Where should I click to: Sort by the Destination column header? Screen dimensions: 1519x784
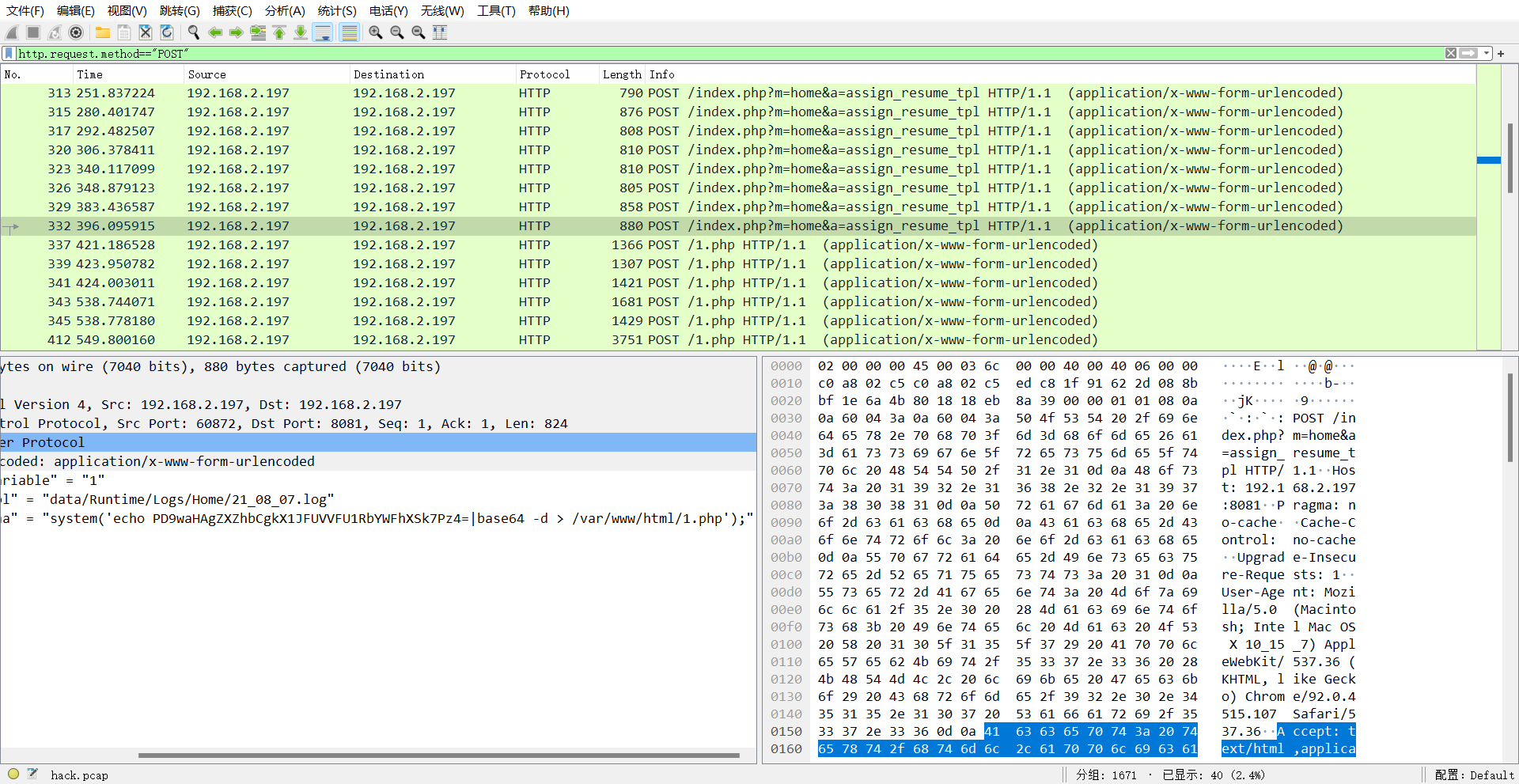point(432,74)
